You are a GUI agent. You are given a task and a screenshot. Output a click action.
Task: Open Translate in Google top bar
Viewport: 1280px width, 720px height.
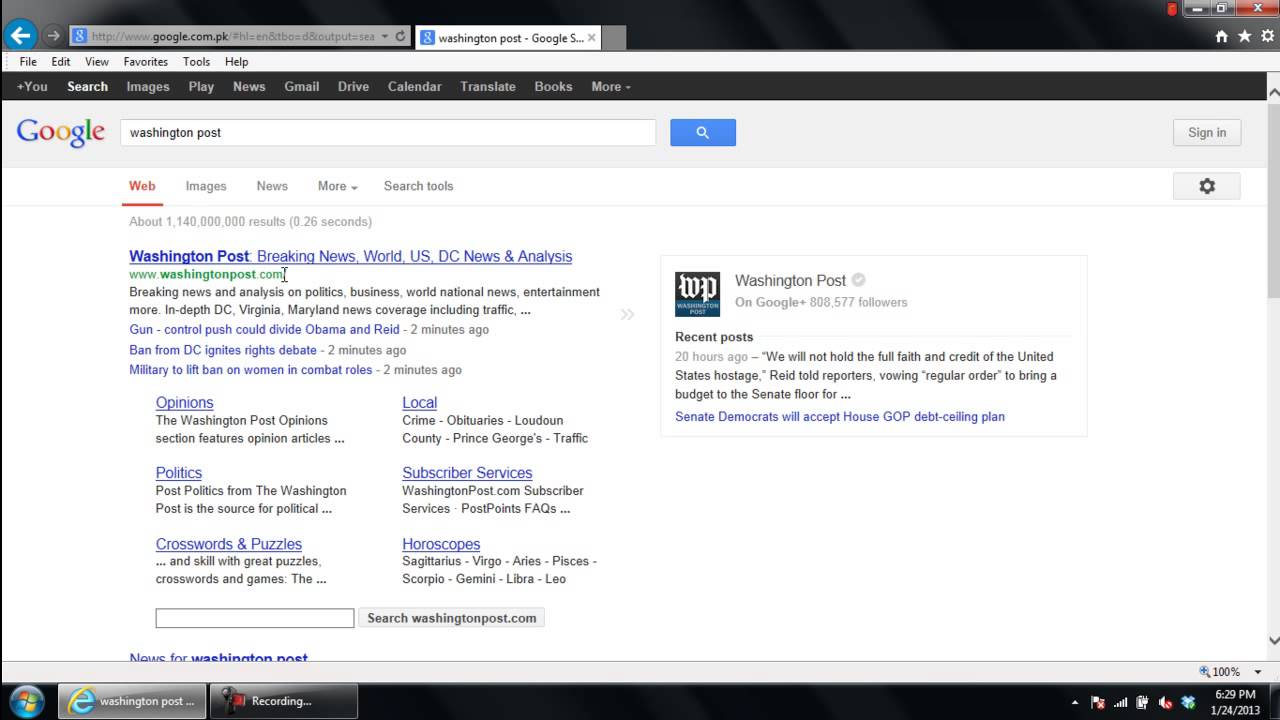(488, 87)
